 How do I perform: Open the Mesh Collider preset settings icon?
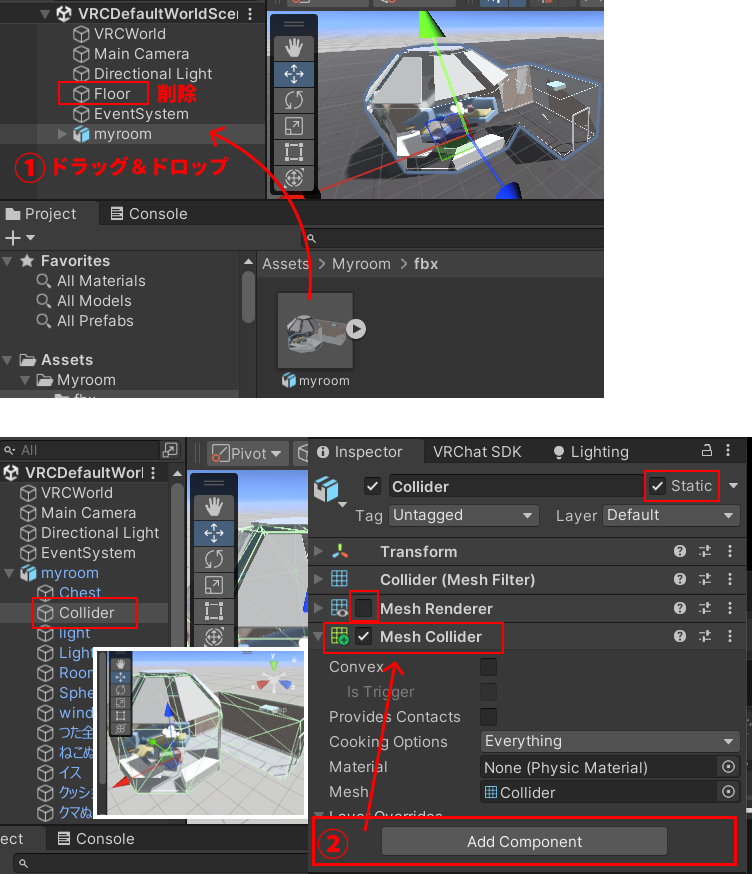tap(705, 636)
